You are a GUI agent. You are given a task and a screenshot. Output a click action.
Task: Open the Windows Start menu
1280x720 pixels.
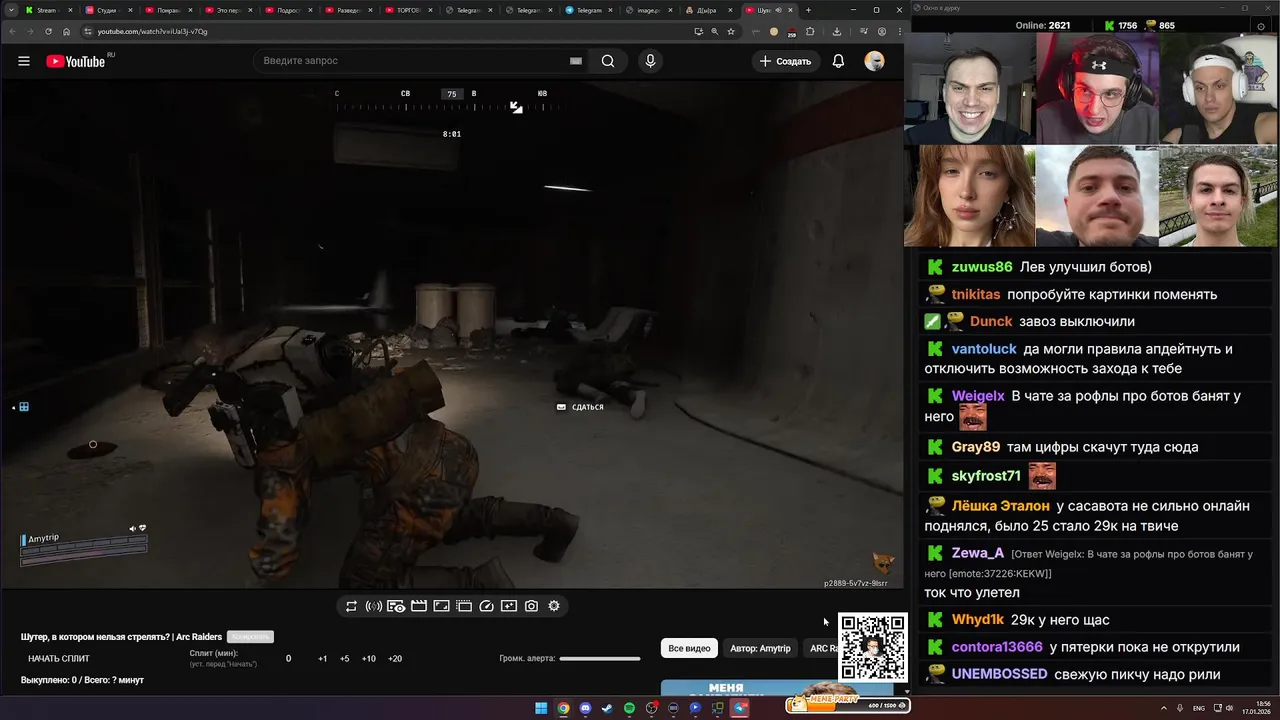[541, 708]
